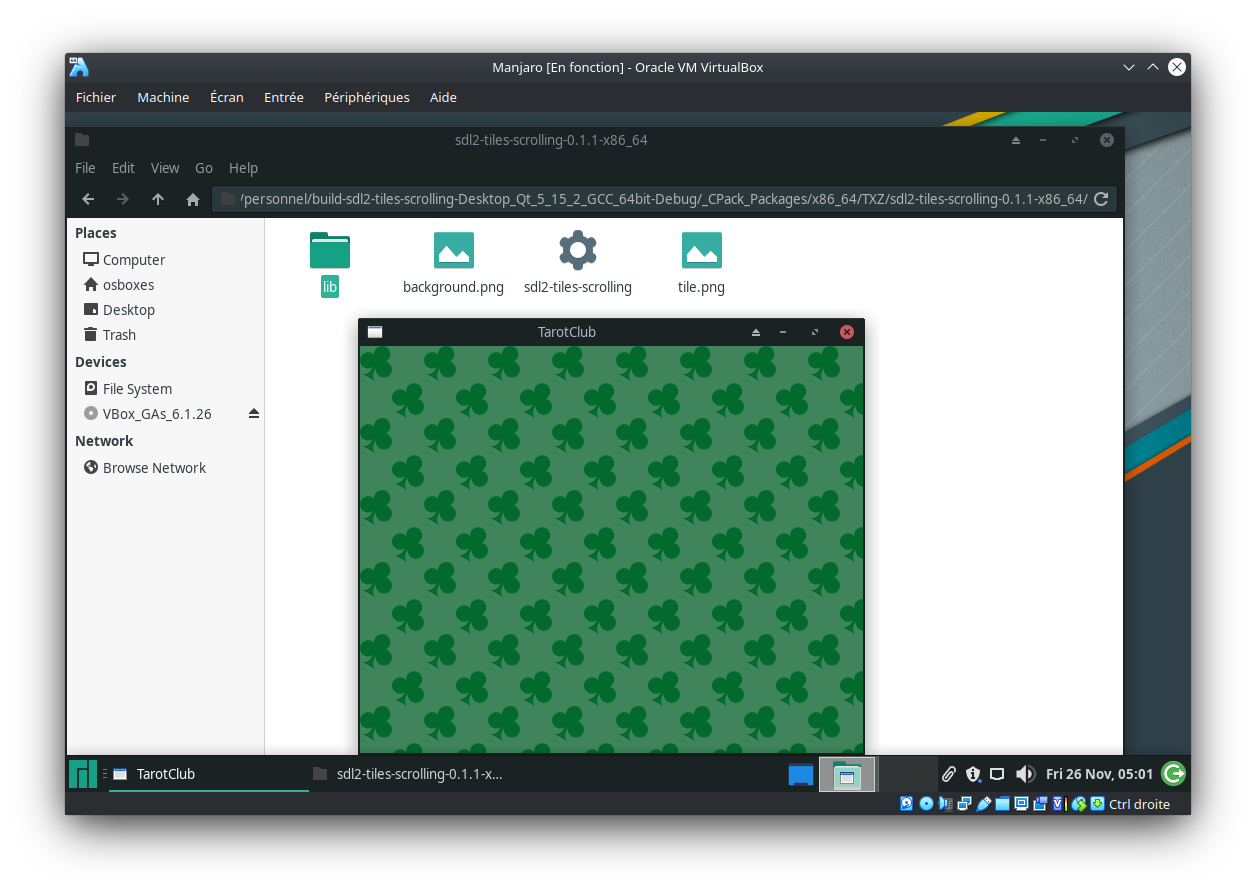This screenshot has width=1256, height=892.
Task: Open VirtualBox Périphériques menu
Action: pos(366,97)
